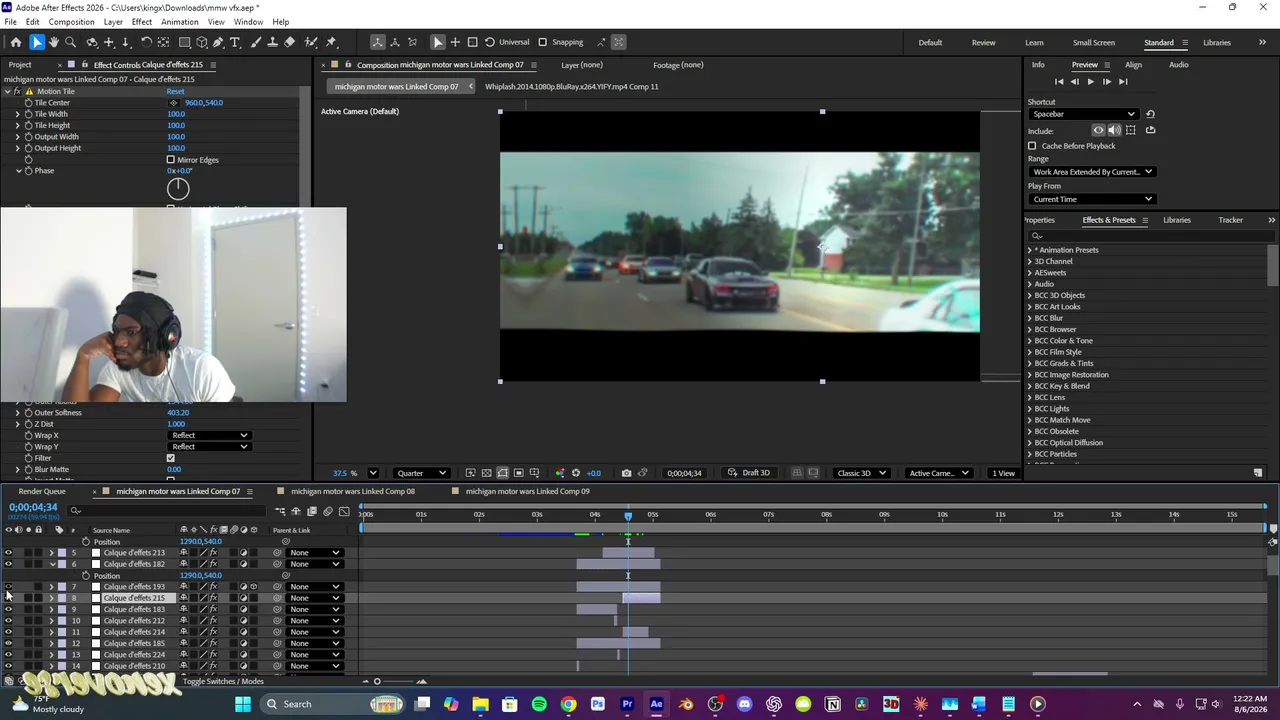Switch to the Render Queue tab

tap(42, 491)
